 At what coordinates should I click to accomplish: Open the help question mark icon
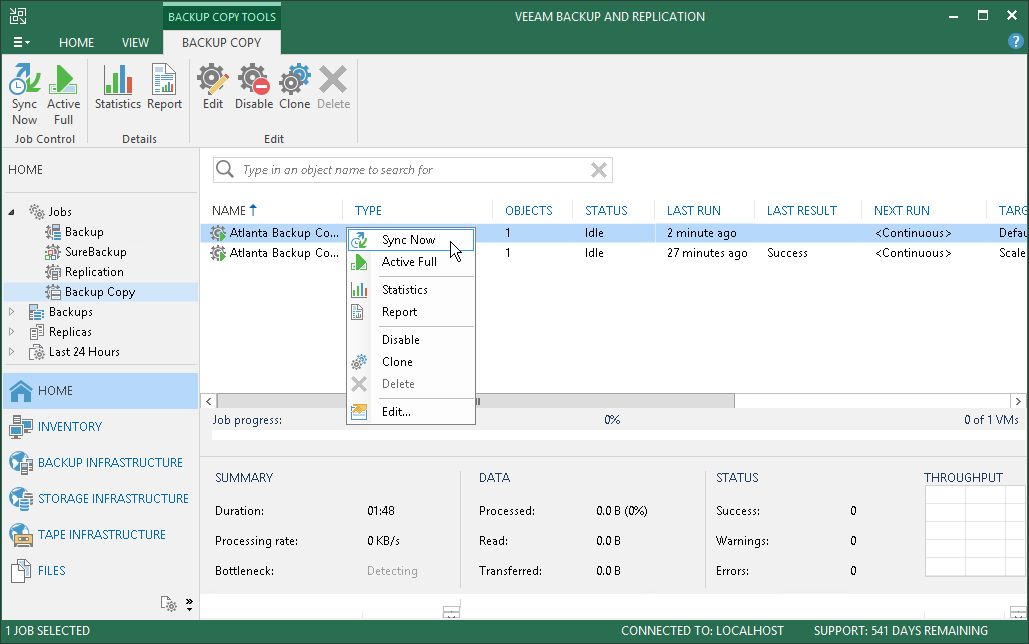tap(1015, 41)
